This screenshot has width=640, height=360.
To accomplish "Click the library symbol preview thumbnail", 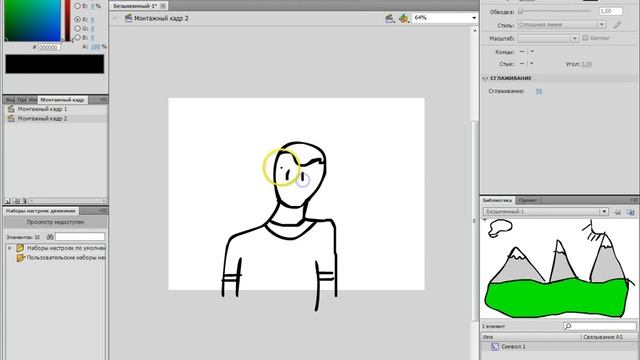I will [559, 268].
